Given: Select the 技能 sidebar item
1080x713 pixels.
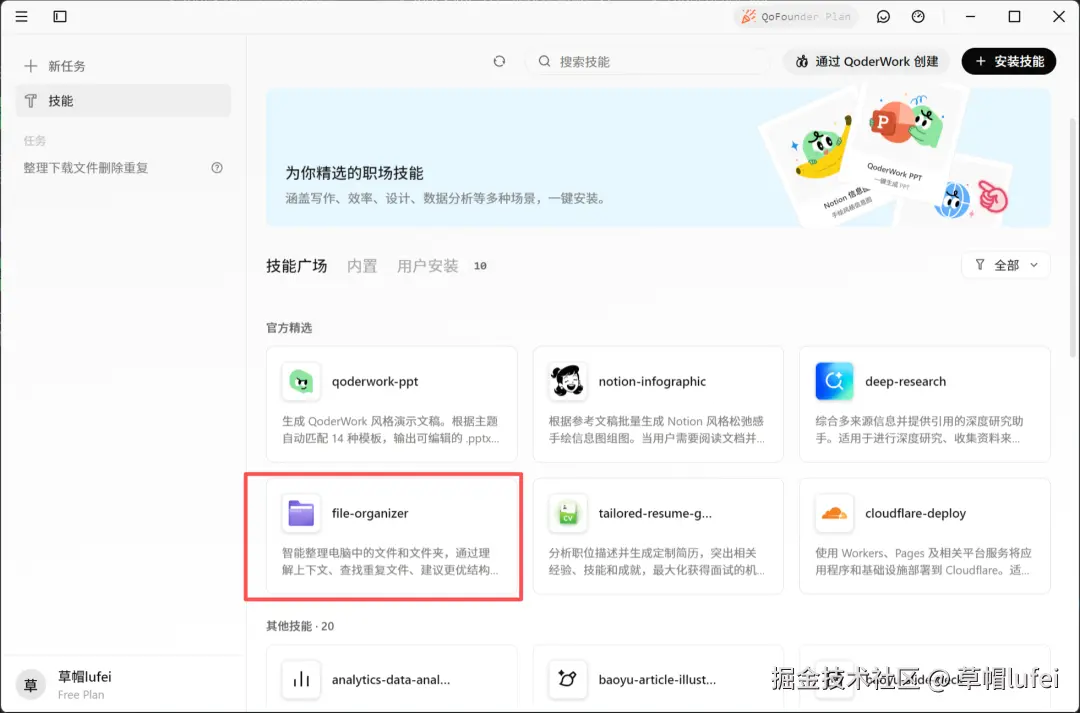Looking at the screenshot, I should 123,101.
